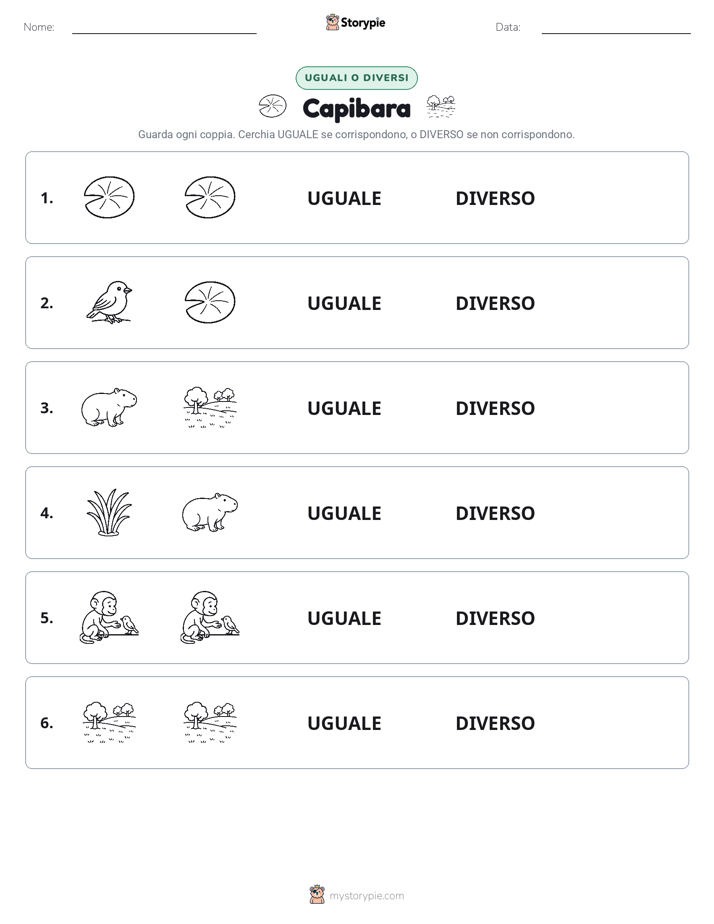Image resolution: width=714 pixels, height=924 pixels.
Task: Click the grass plant picture in row 4
Action: click(x=109, y=512)
